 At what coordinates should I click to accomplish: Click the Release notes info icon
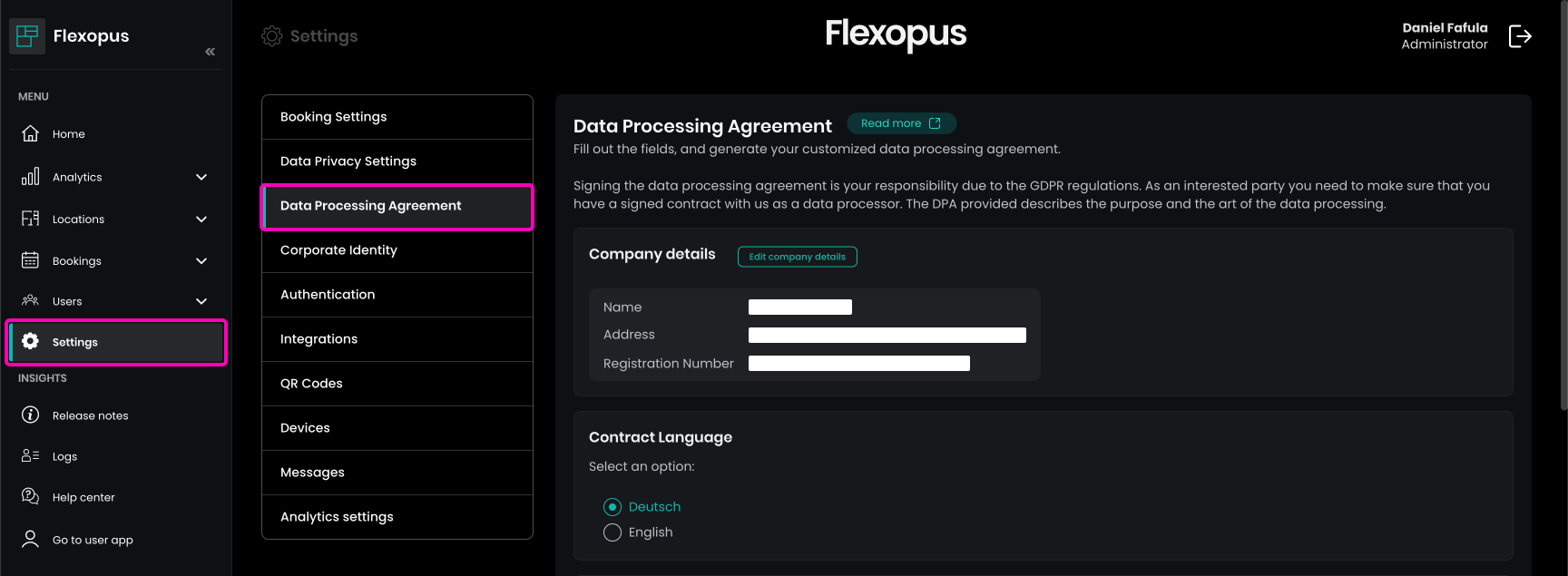[x=30, y=415]
